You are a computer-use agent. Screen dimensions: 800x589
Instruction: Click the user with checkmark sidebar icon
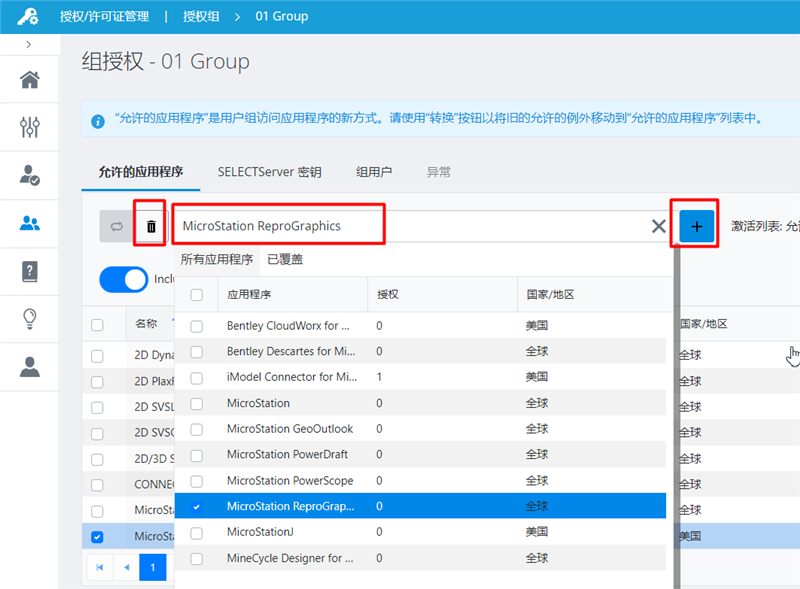click(x=30, y=175)
